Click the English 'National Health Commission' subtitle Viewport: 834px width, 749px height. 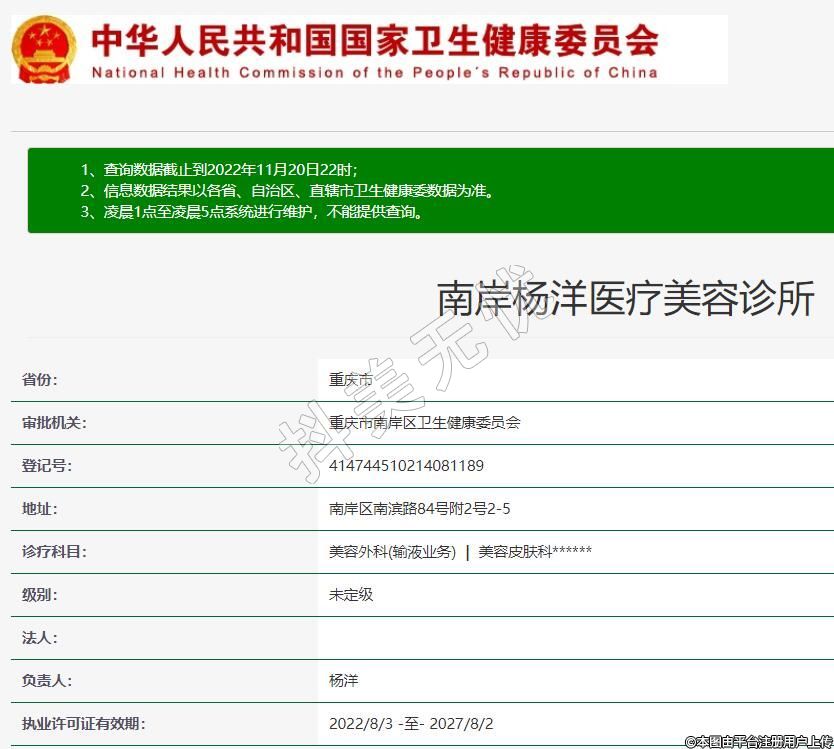(x=374, y=73)
